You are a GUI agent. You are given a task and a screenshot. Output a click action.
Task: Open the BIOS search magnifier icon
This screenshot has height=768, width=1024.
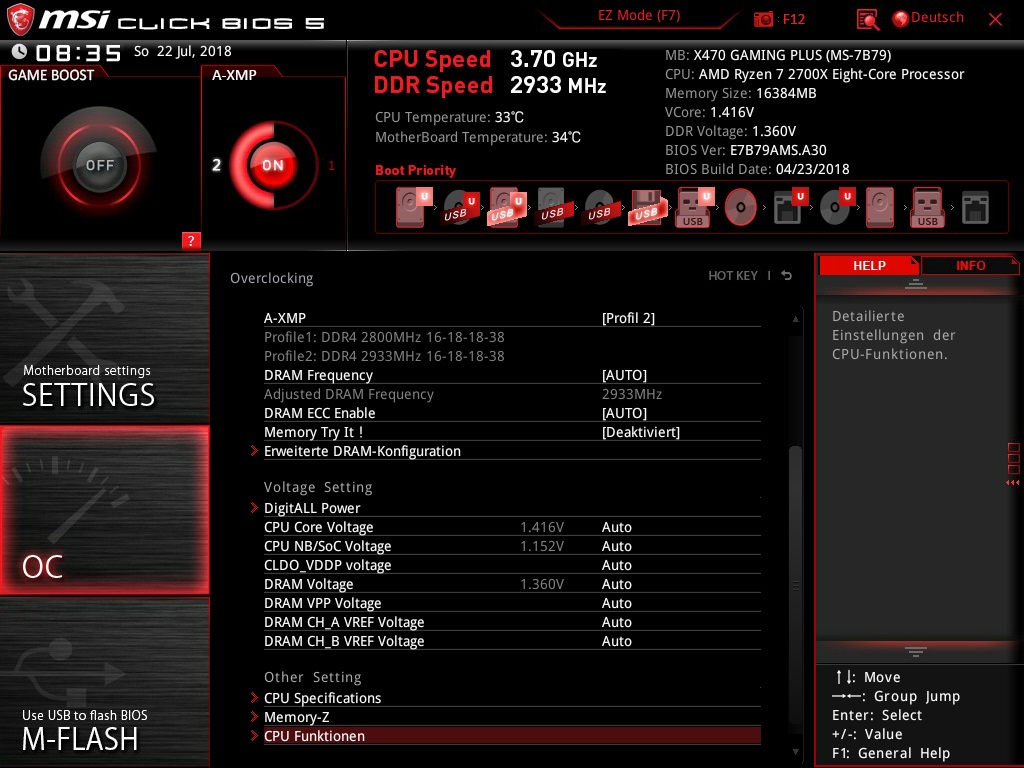coord(867,20)
